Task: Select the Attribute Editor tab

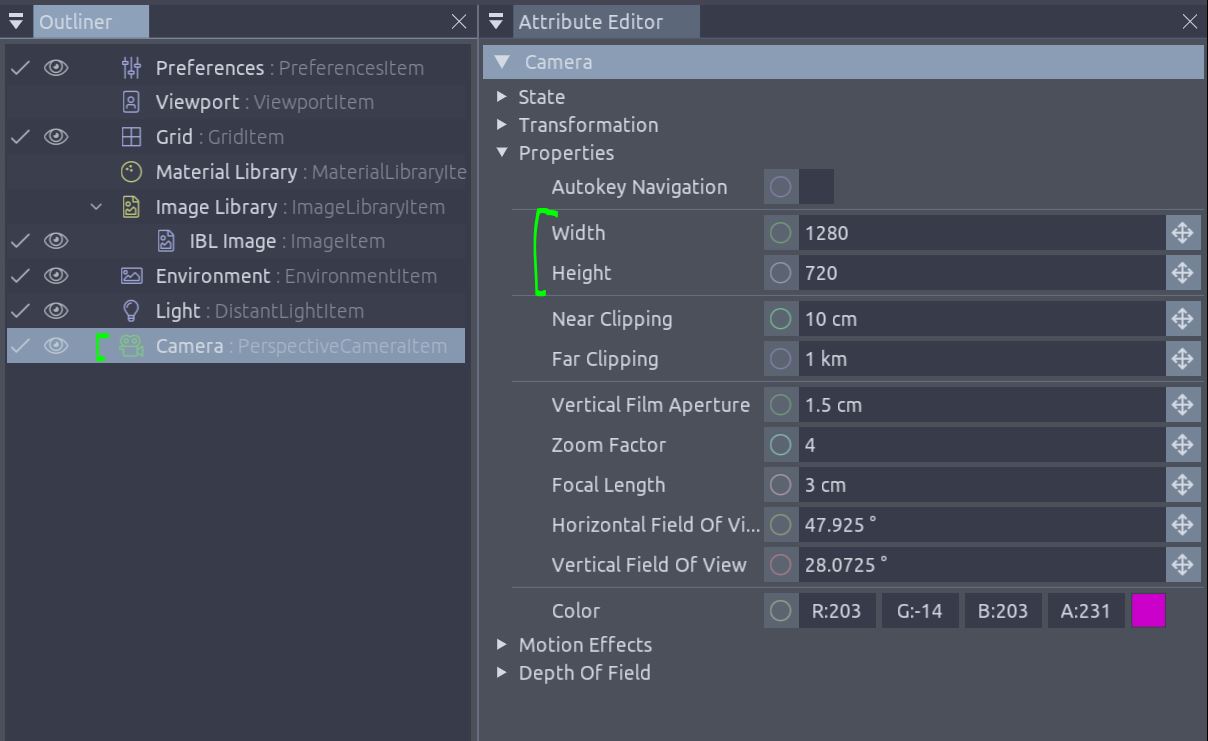Action: coord(590,22)
